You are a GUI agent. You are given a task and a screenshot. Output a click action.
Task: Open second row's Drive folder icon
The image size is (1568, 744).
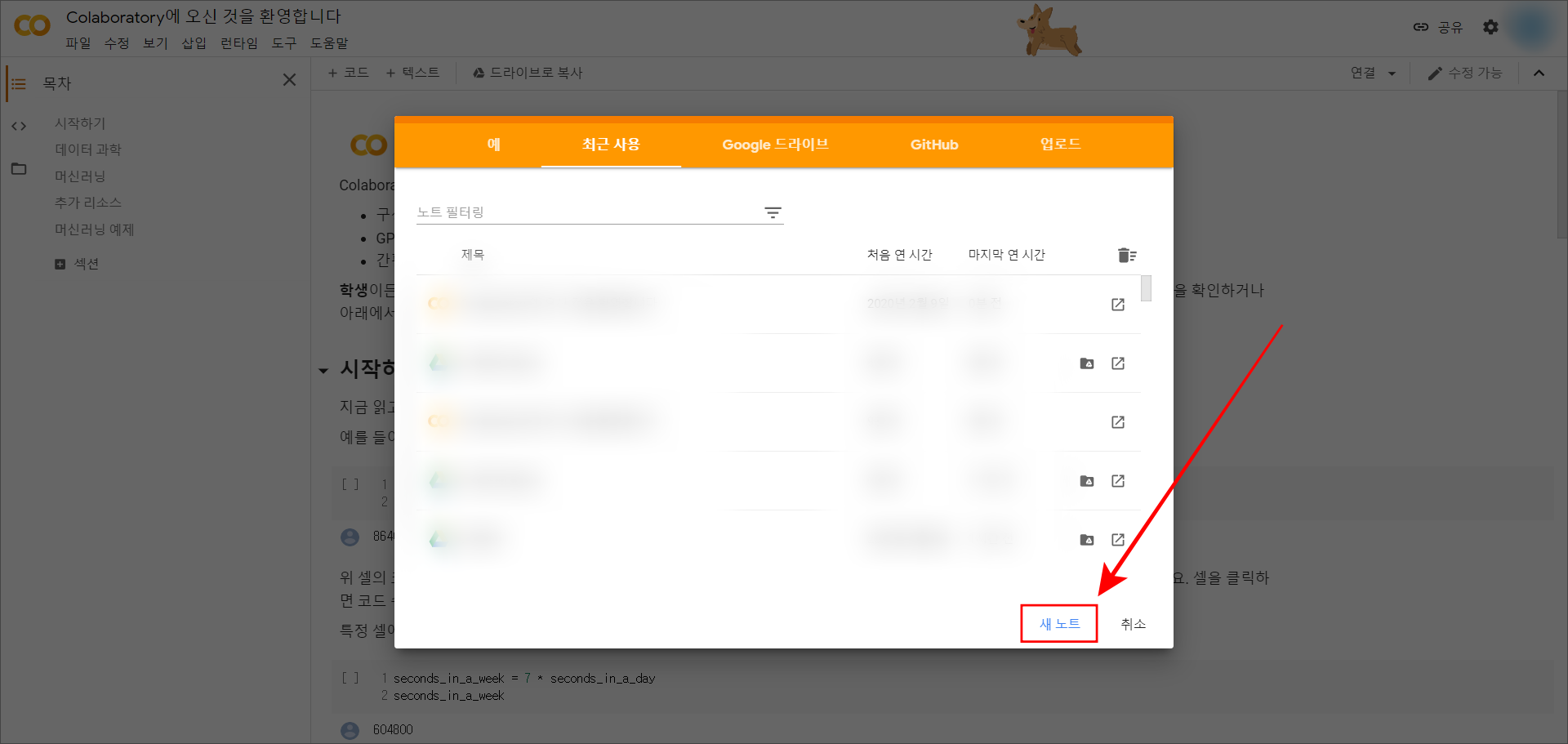1087,363
